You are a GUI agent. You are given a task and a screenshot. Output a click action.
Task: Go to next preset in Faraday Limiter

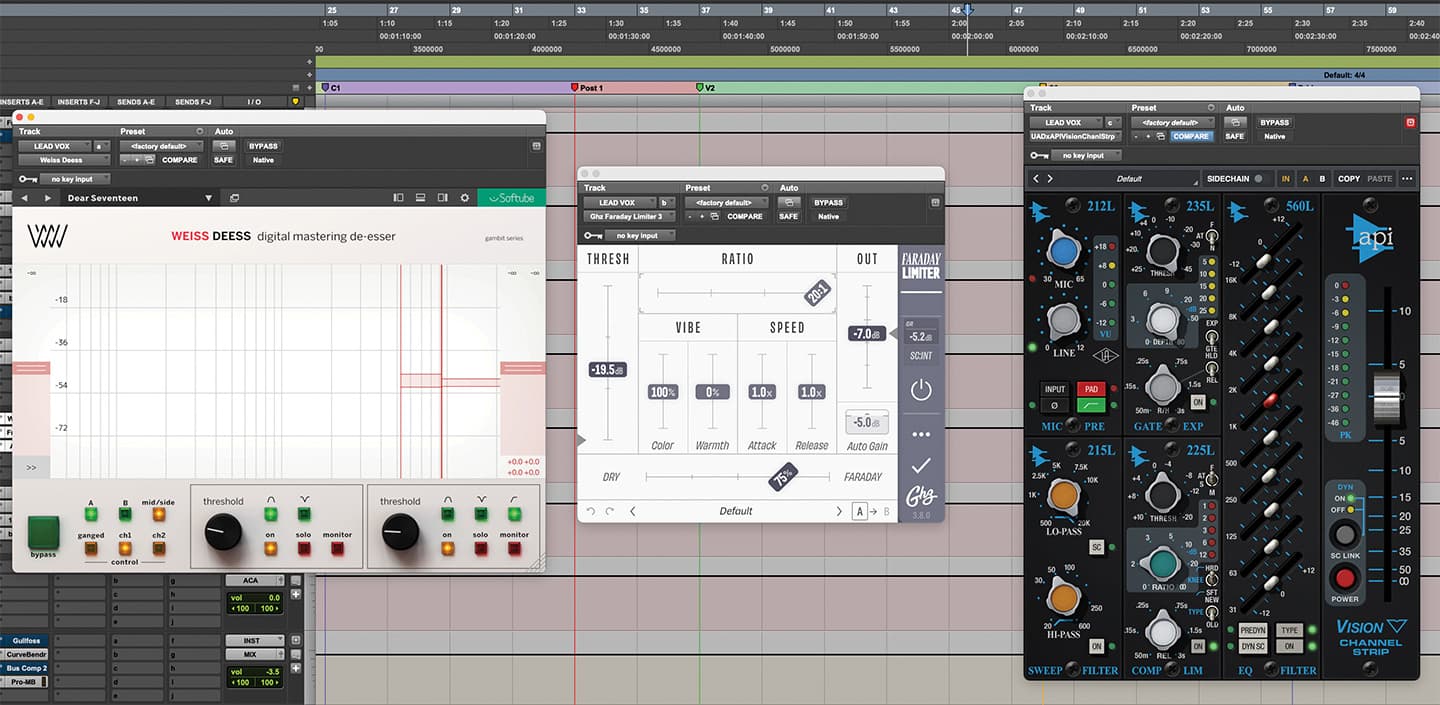(x=839, y=511)
